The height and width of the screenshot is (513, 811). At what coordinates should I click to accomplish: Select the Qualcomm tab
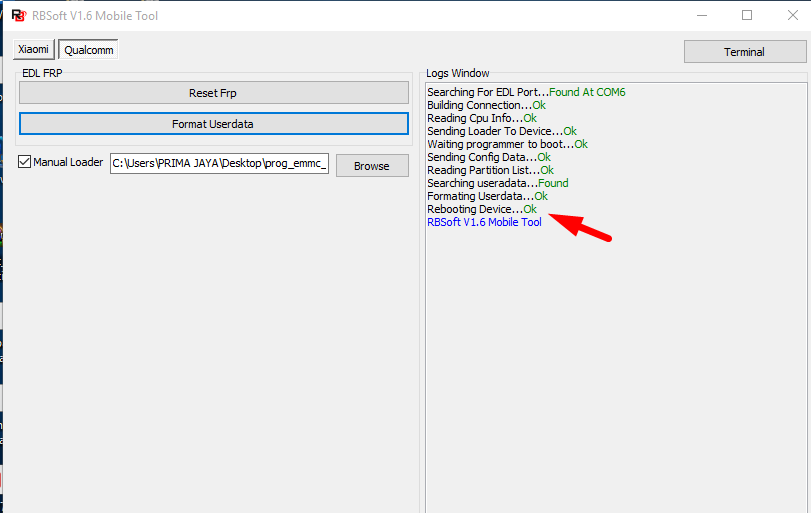tap(88, 50)
